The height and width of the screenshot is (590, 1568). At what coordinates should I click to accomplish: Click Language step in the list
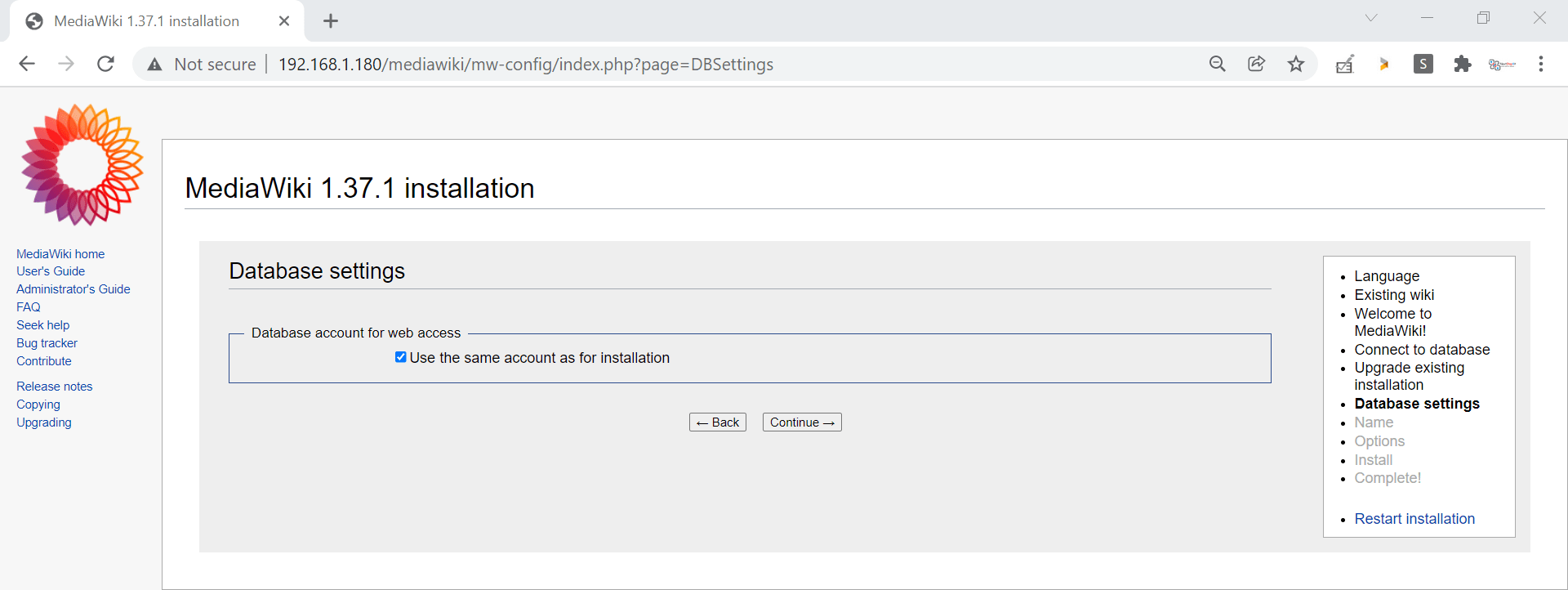pyautogui.click(x=1387, y=276)
